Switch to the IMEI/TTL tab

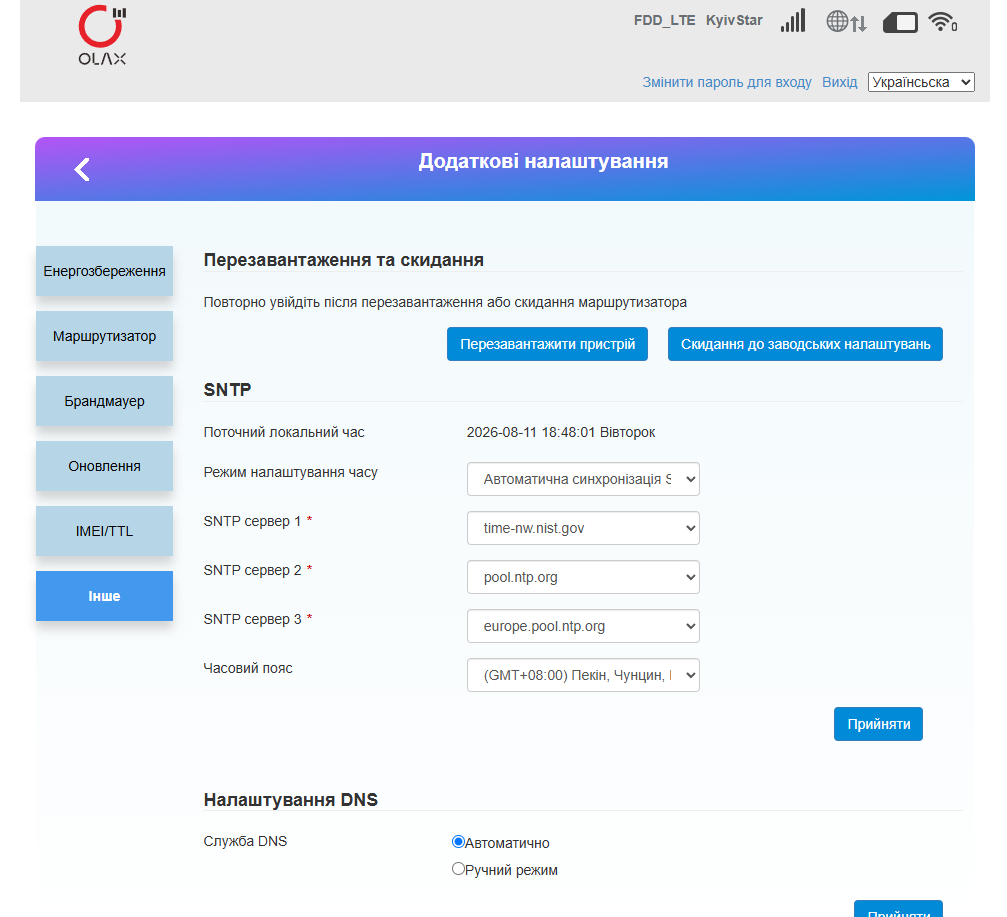click(104, 531)
